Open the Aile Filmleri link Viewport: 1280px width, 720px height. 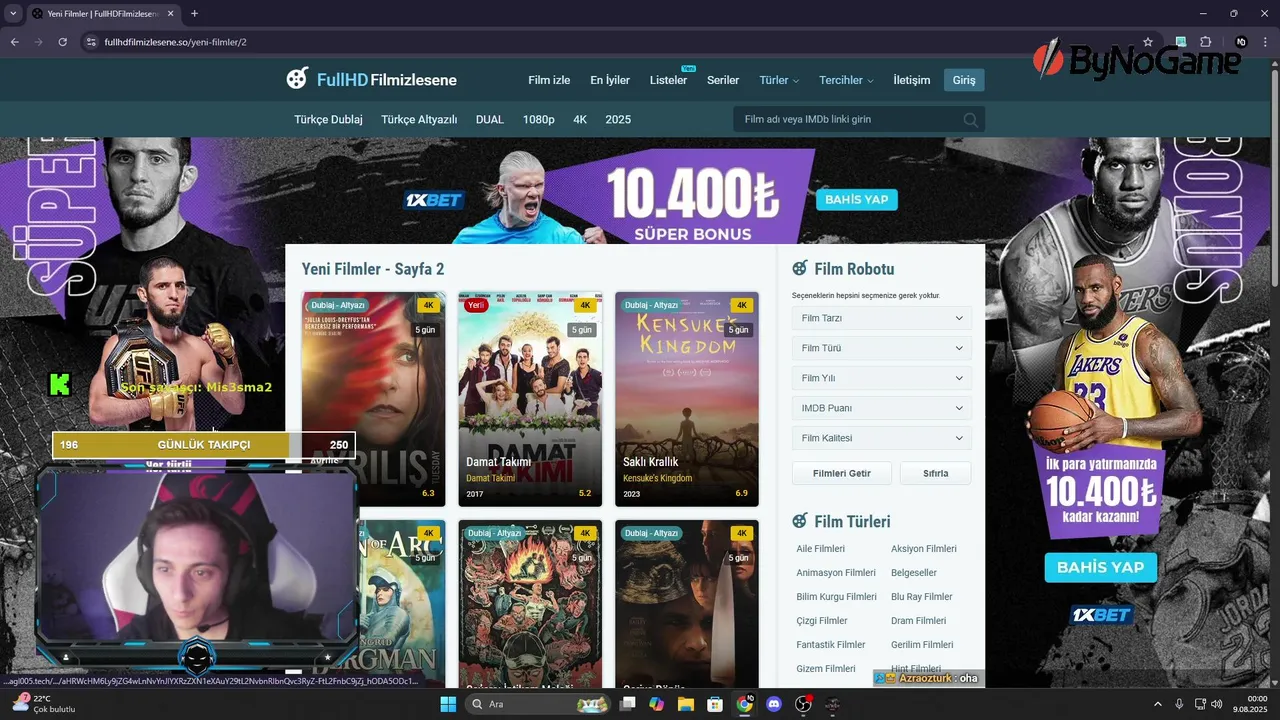coord(821,549)
